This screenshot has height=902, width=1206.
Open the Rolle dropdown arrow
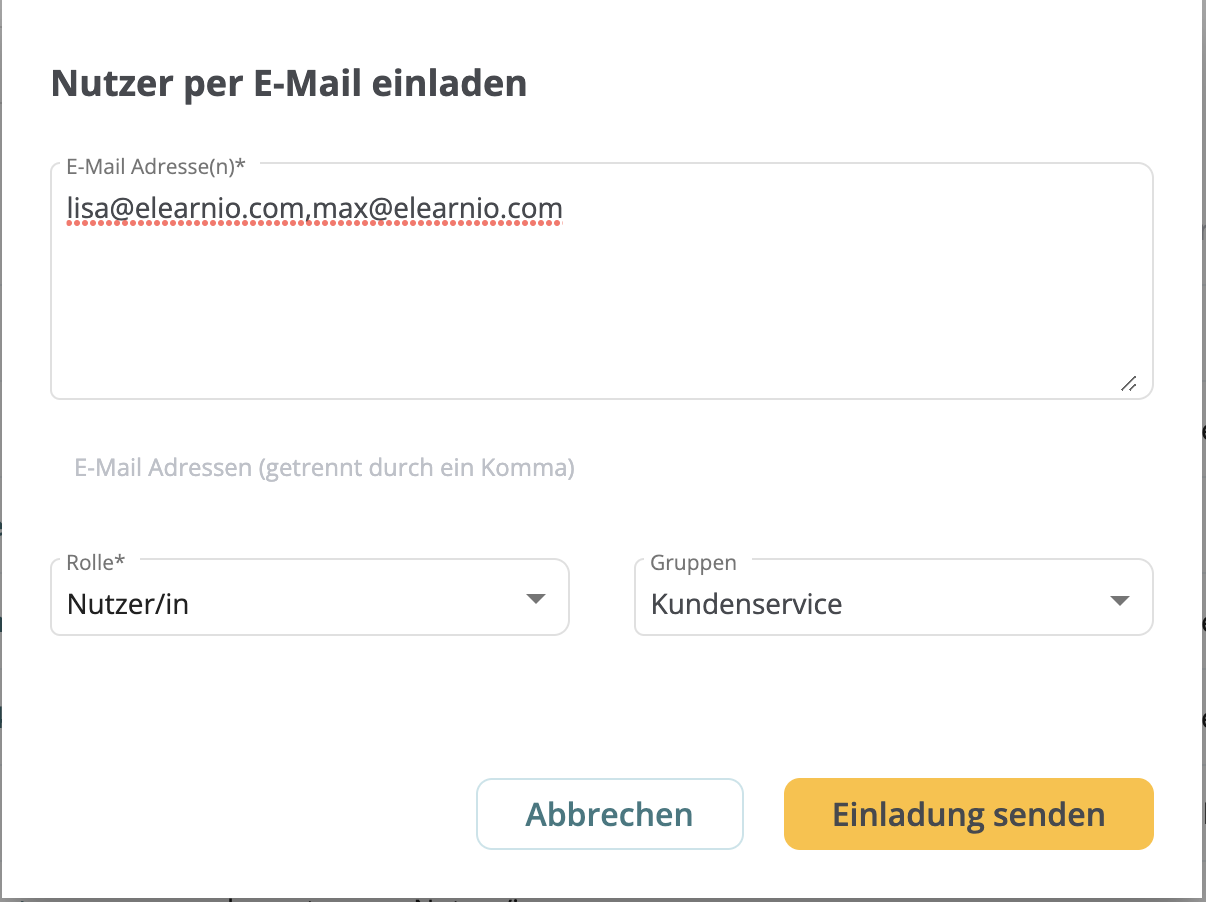[x=536, y=599]
